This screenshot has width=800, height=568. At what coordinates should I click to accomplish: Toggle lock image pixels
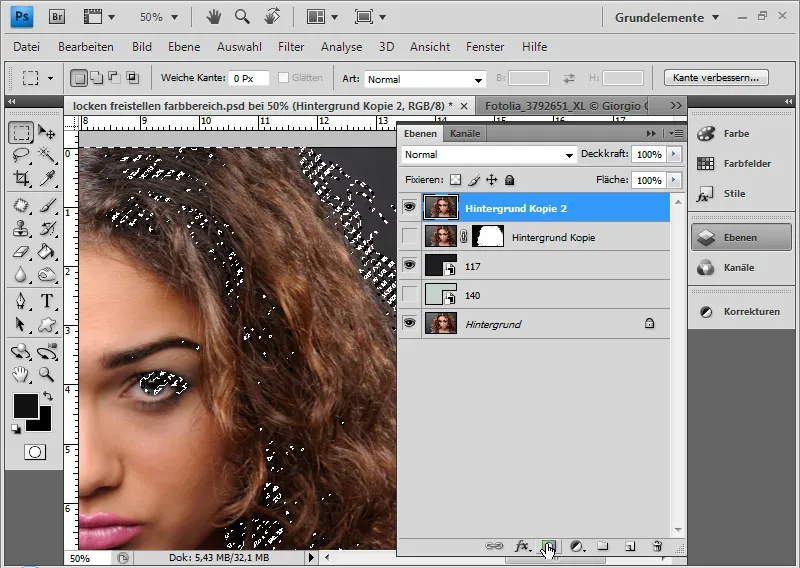point(474,180)
